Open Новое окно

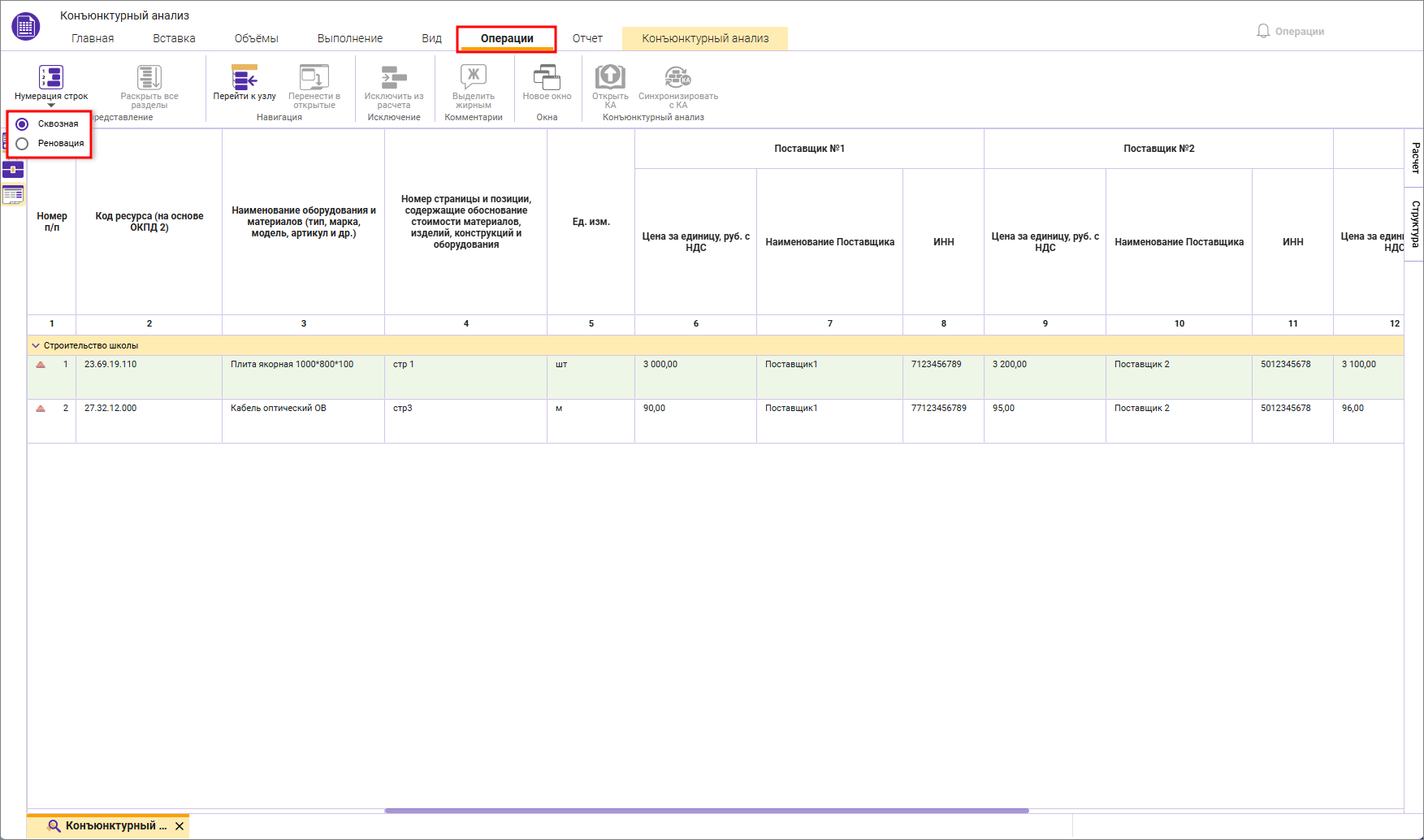(x=547, y=77)
